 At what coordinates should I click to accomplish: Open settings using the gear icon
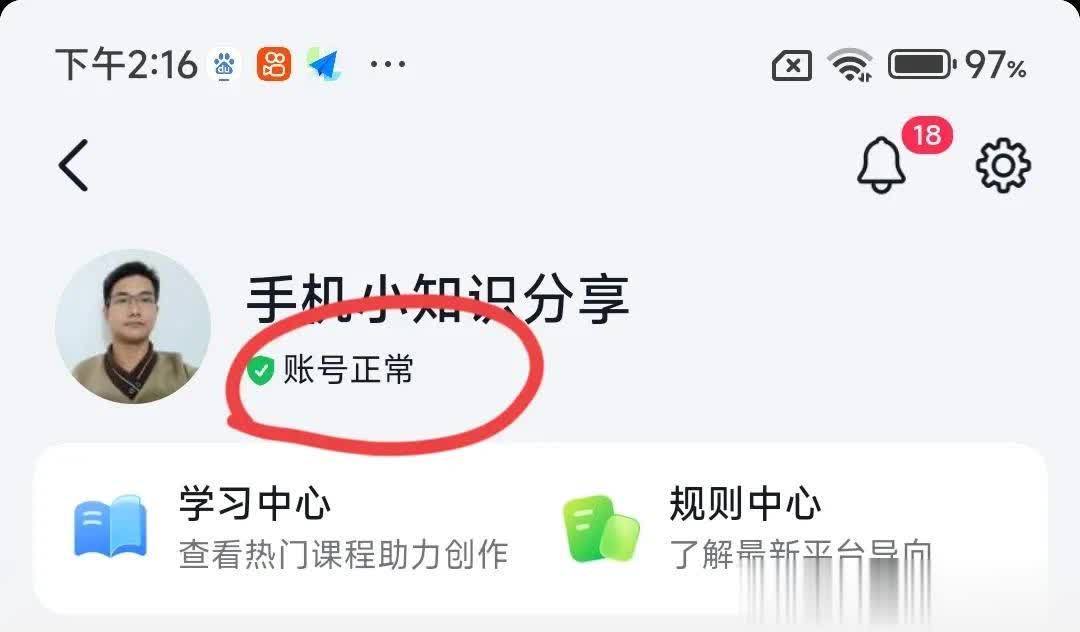1004,165
